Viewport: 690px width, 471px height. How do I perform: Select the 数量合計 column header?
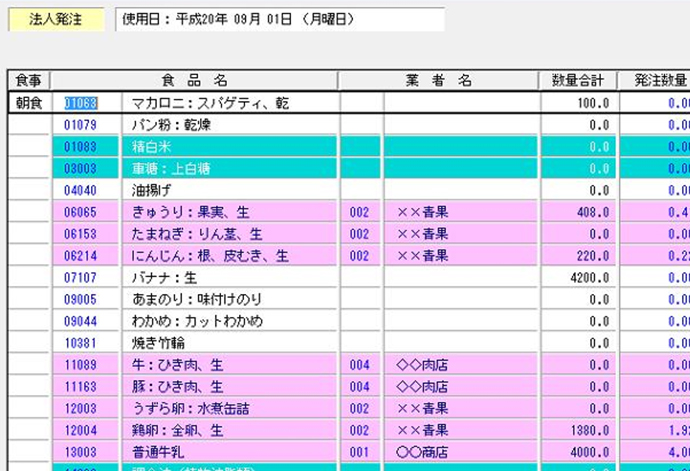point(578,81)
